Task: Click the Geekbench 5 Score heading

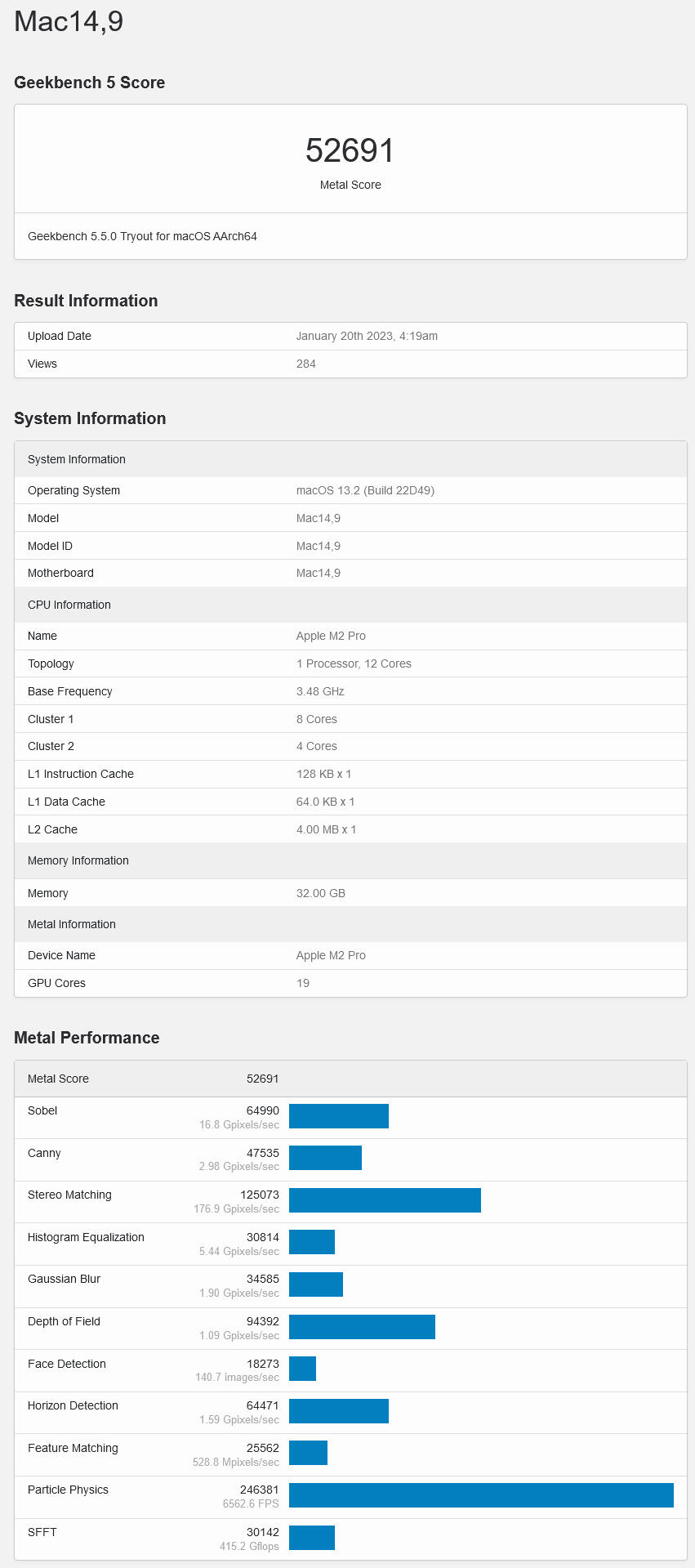Action: click(90, 83)
